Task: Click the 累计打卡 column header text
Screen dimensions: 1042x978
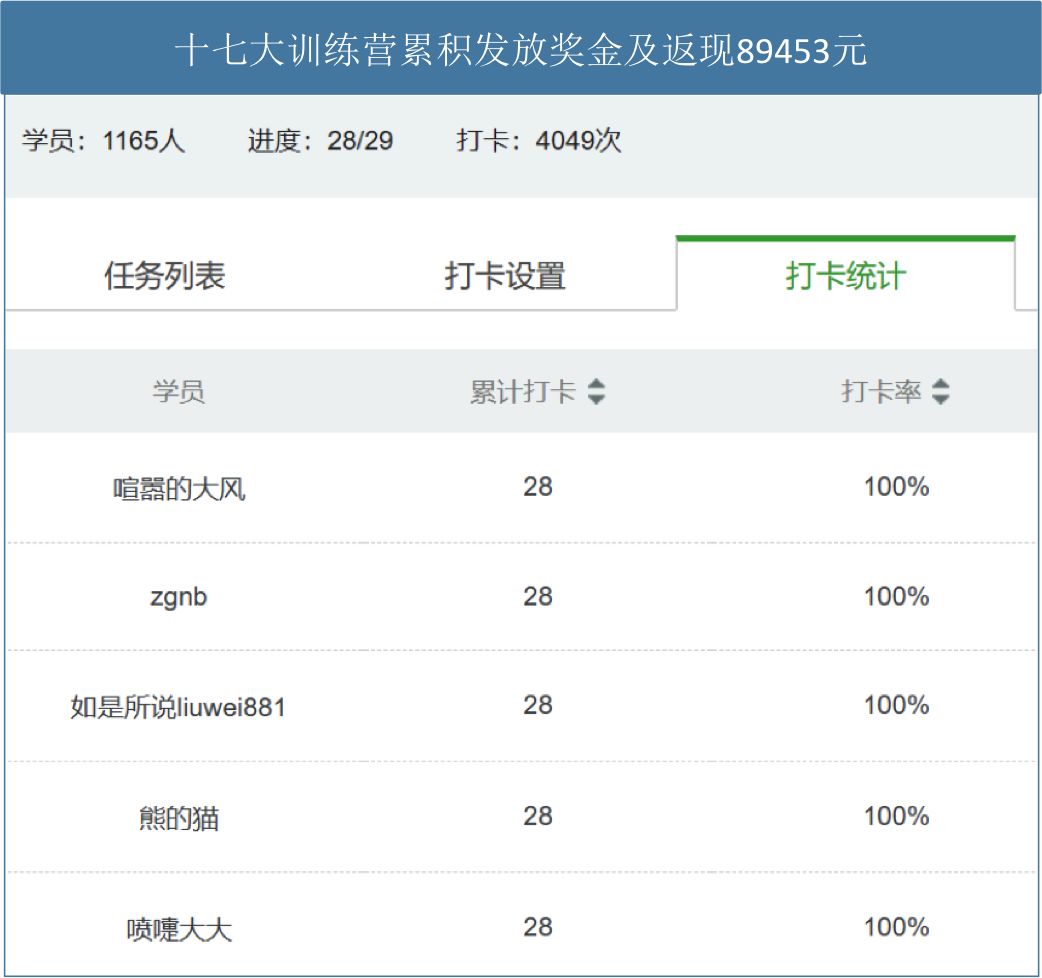Action: (523, 391)
